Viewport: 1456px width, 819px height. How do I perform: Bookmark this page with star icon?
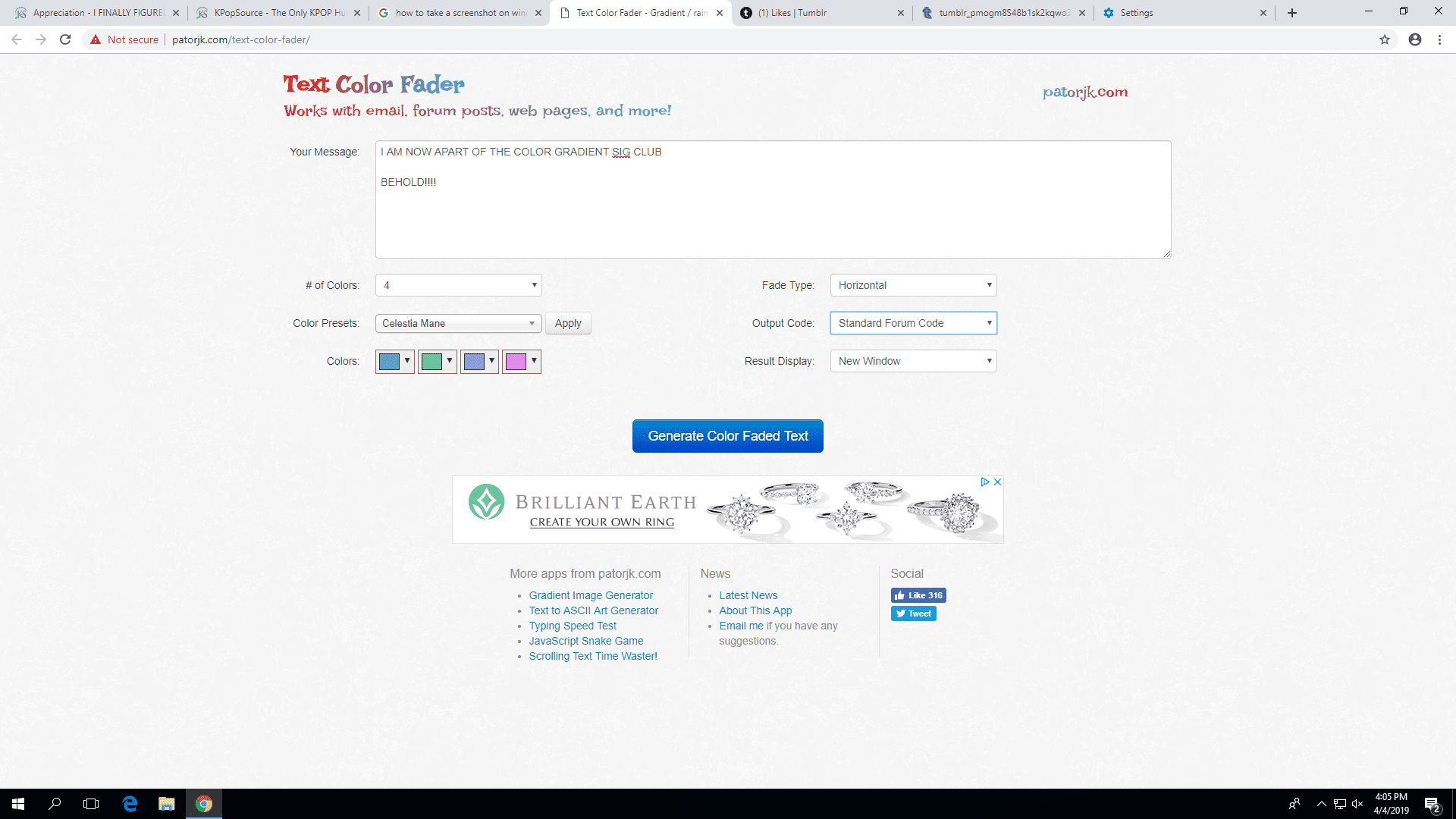pyautogui.click(x=1385, y=39)
